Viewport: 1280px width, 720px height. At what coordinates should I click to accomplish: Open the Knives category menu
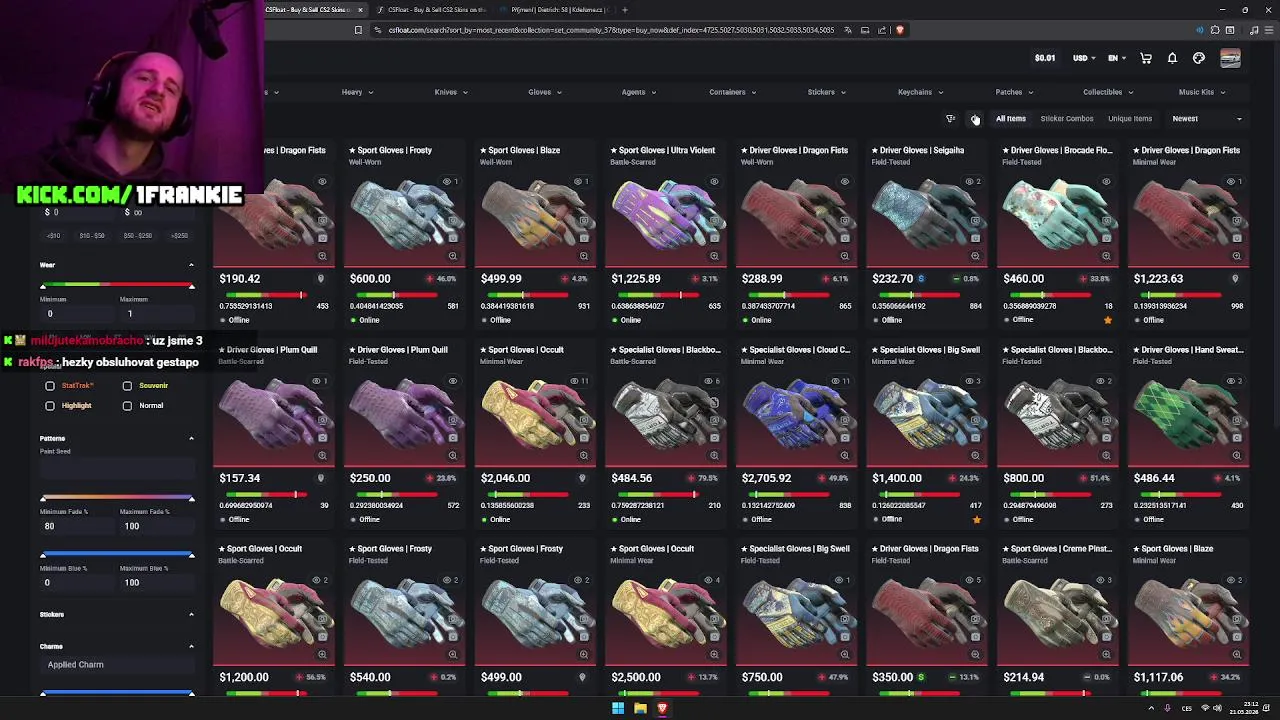451,92
